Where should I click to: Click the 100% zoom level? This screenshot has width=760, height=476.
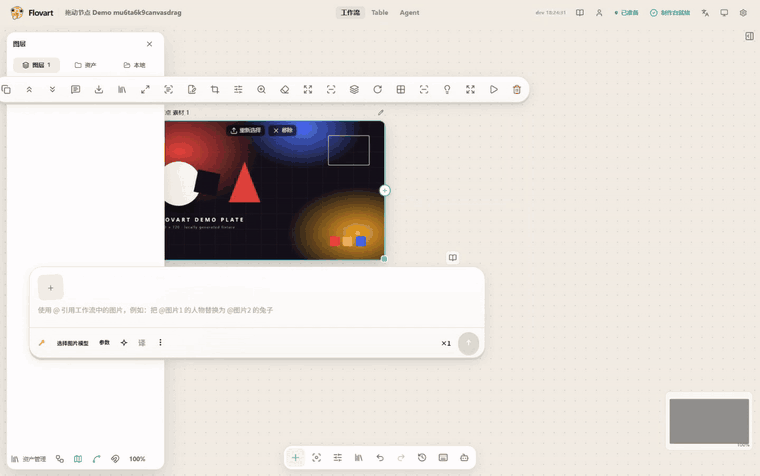[x=137, y=459]
